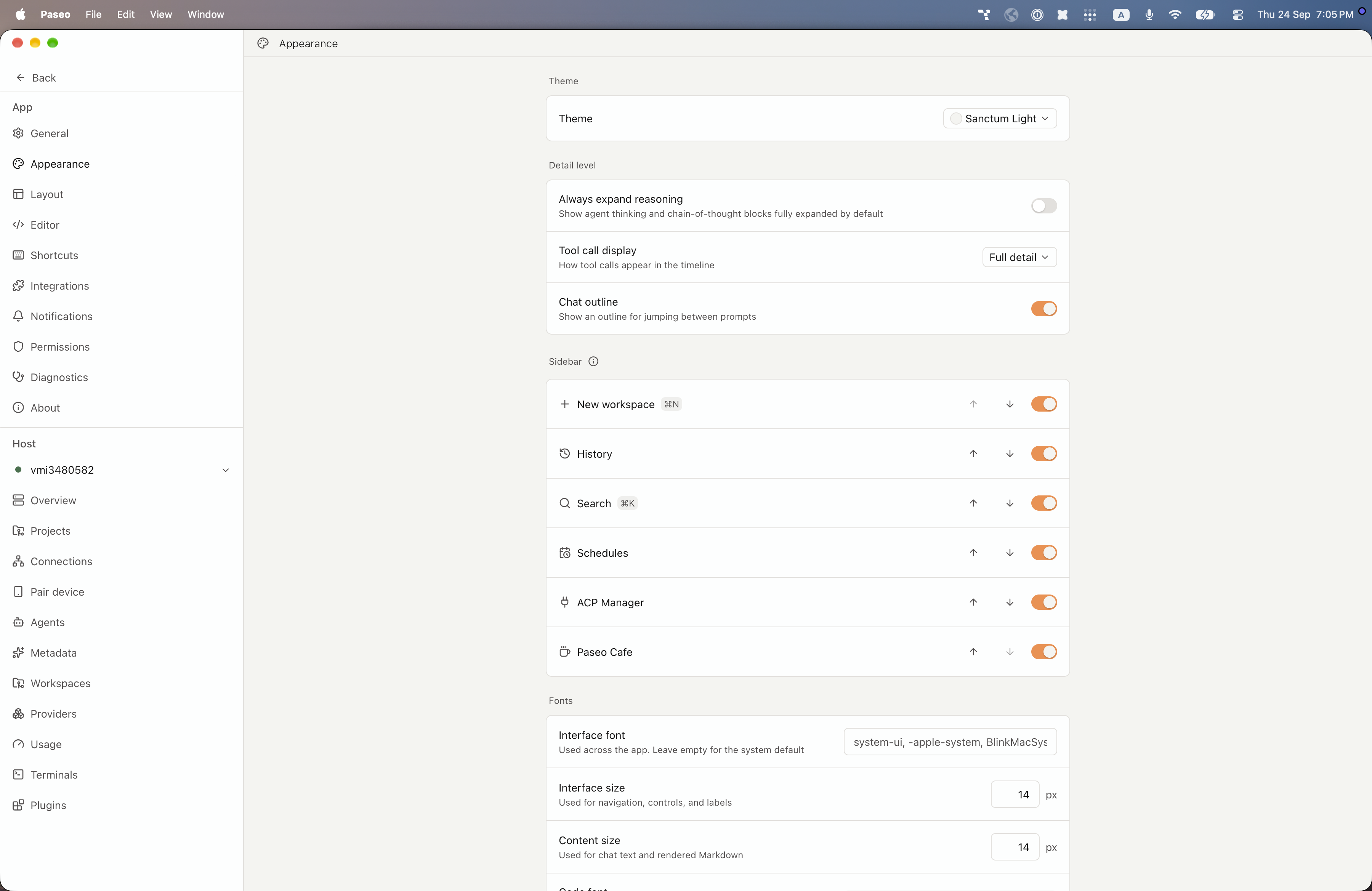Open the Theme dropdown showing Sanctum Light
This screenshot has width=1372, height=891.
[x=1000, y=119]
